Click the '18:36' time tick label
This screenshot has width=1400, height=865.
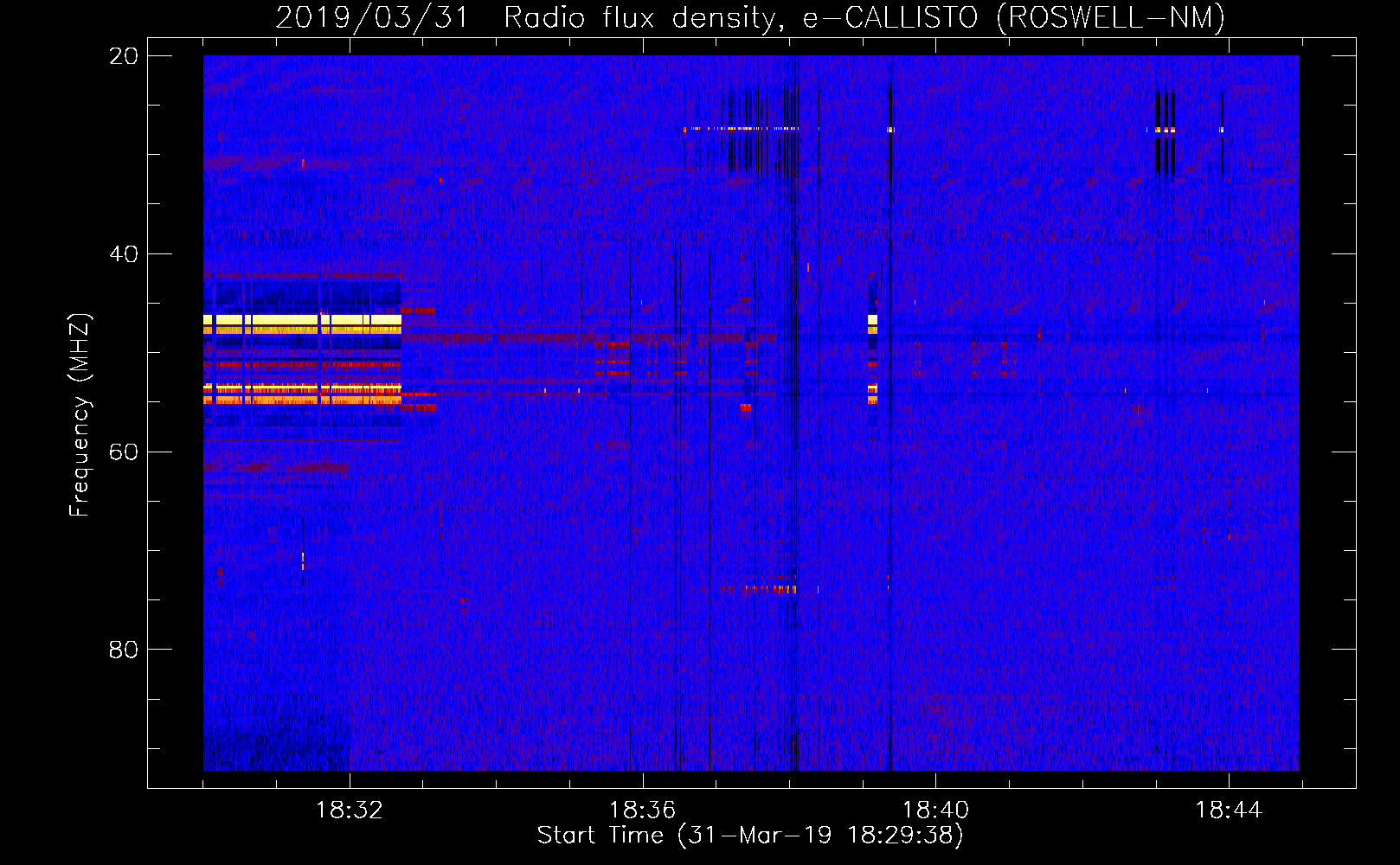(x=642, y=811)
